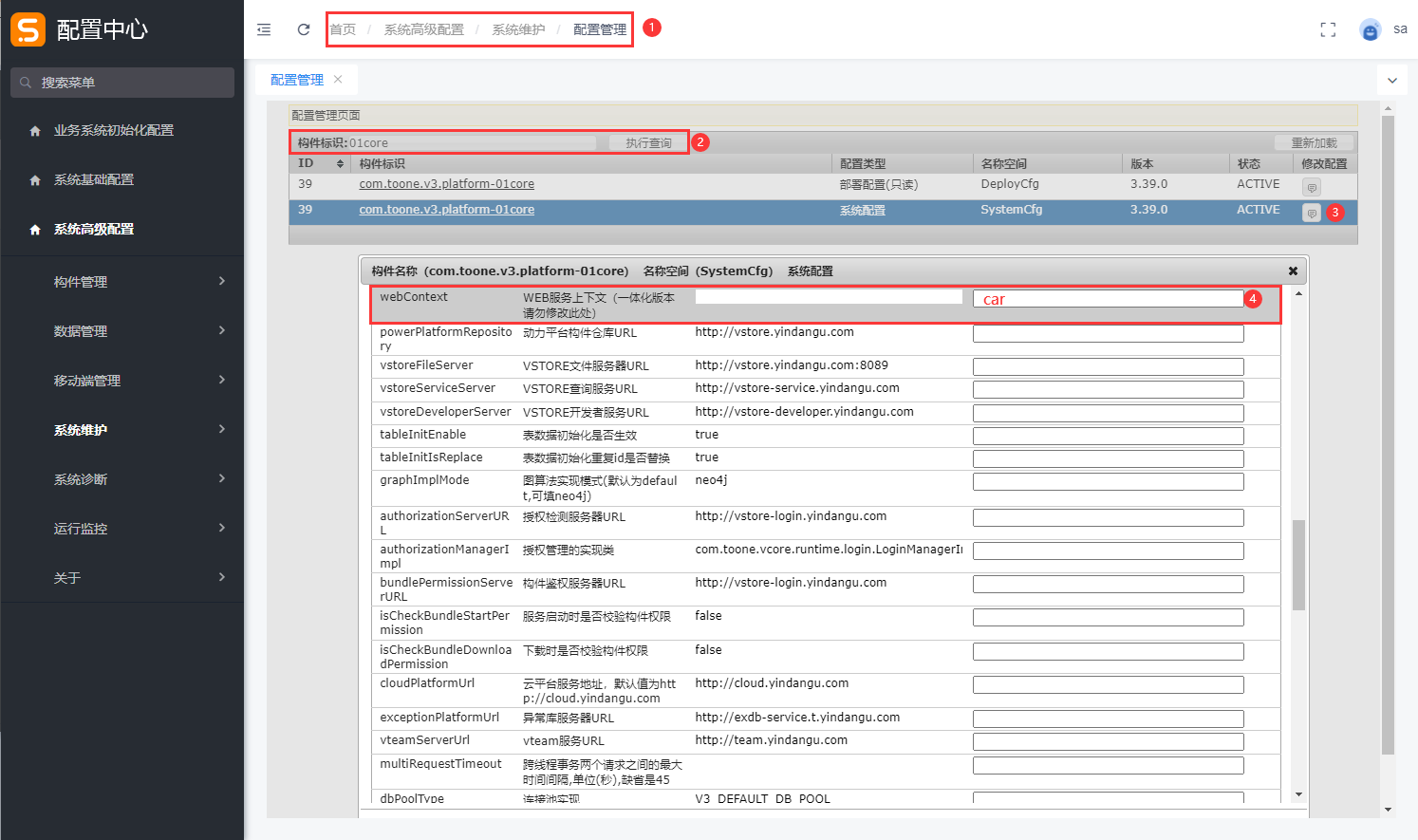Click the 版本 column header
Viewport: 1418px width, 840px height.
click(1175, 163)
